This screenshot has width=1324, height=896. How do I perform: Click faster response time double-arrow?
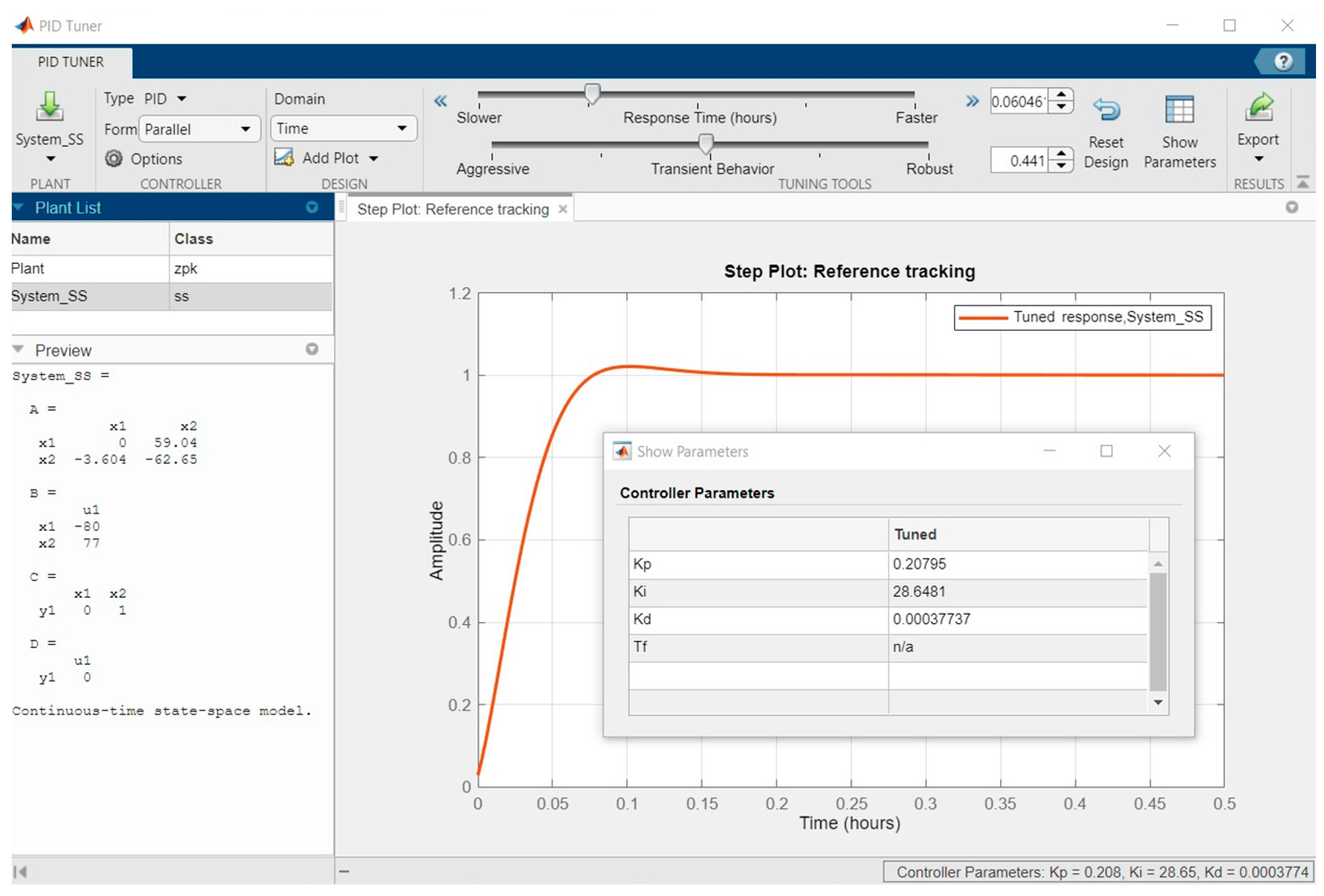tap(972, 101)
